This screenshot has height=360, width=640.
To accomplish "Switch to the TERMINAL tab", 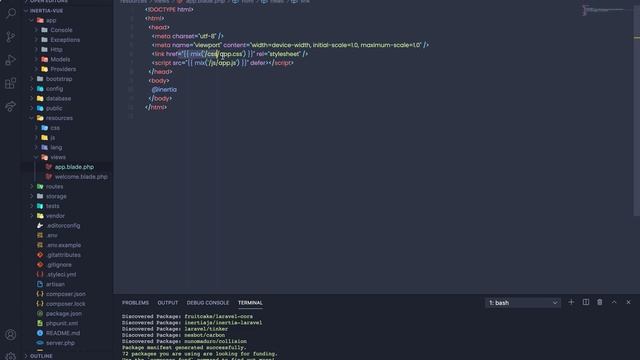I will 250,303.
